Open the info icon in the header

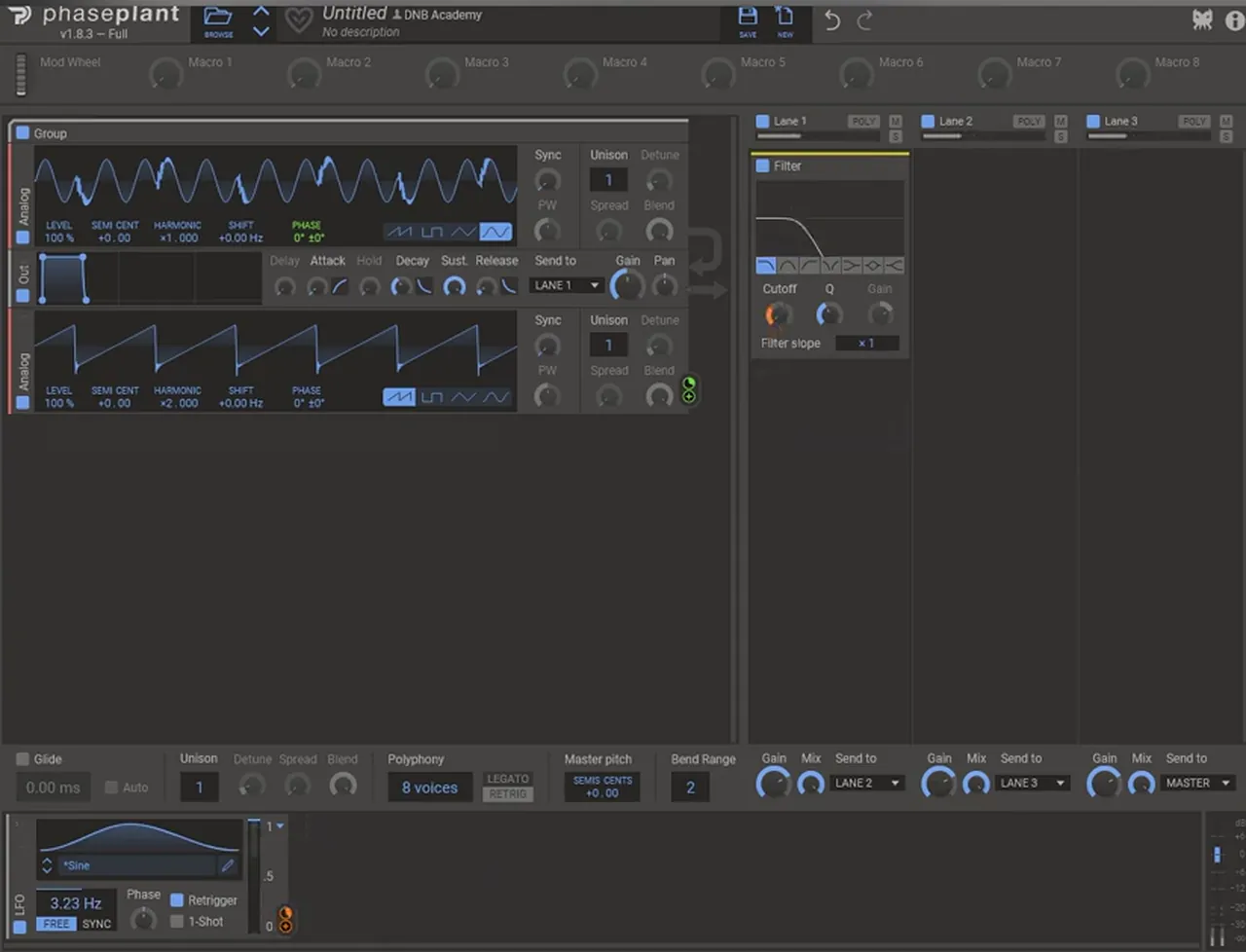(x=1234, y=20)
